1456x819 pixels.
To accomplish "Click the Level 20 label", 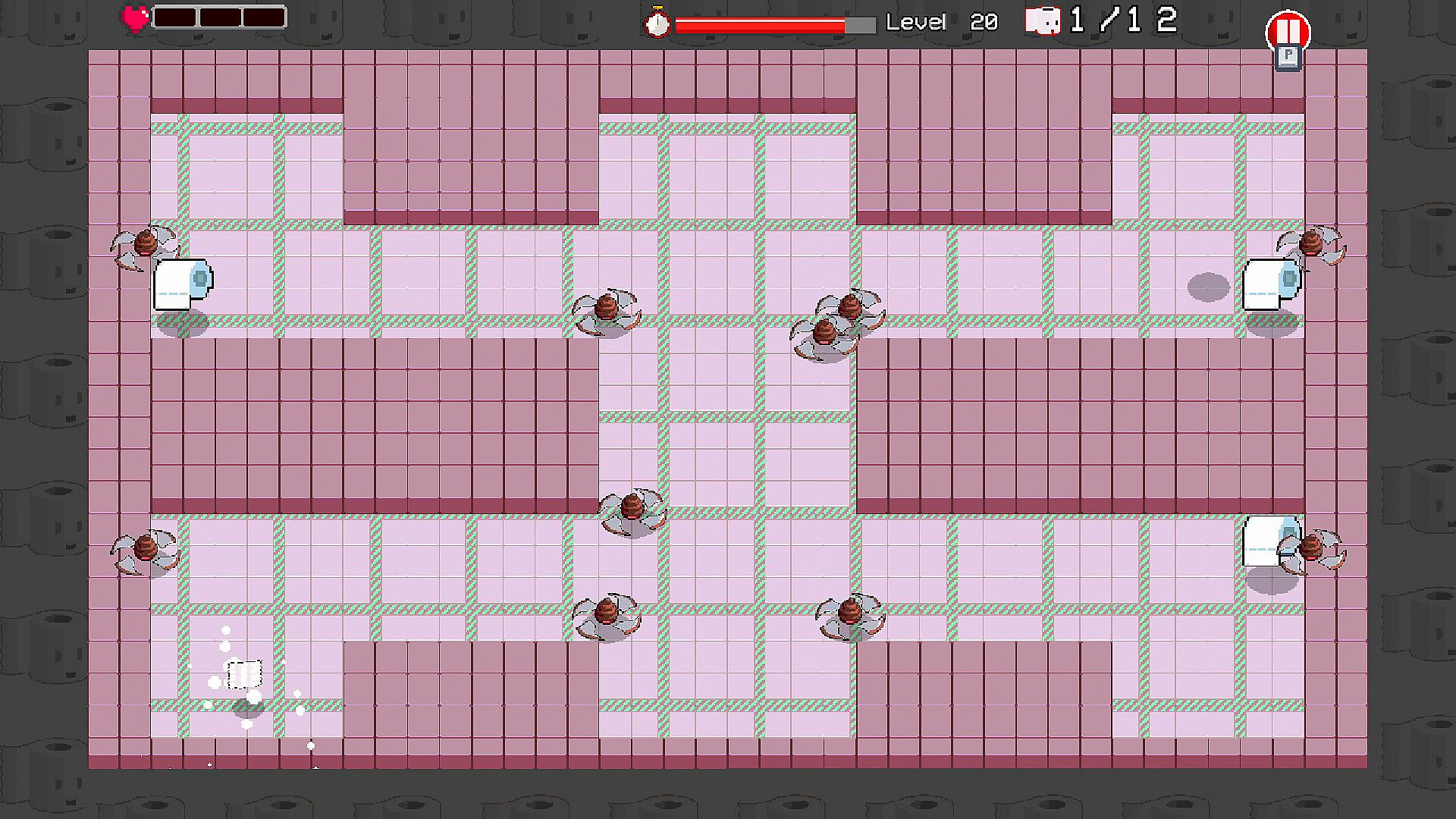I will point(942,22).
